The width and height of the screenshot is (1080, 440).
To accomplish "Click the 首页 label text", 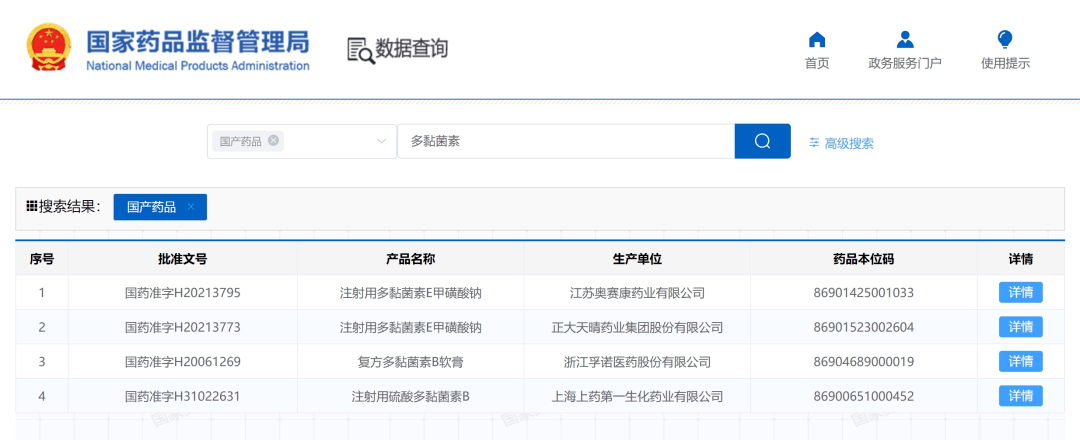I will click(817, 63).
